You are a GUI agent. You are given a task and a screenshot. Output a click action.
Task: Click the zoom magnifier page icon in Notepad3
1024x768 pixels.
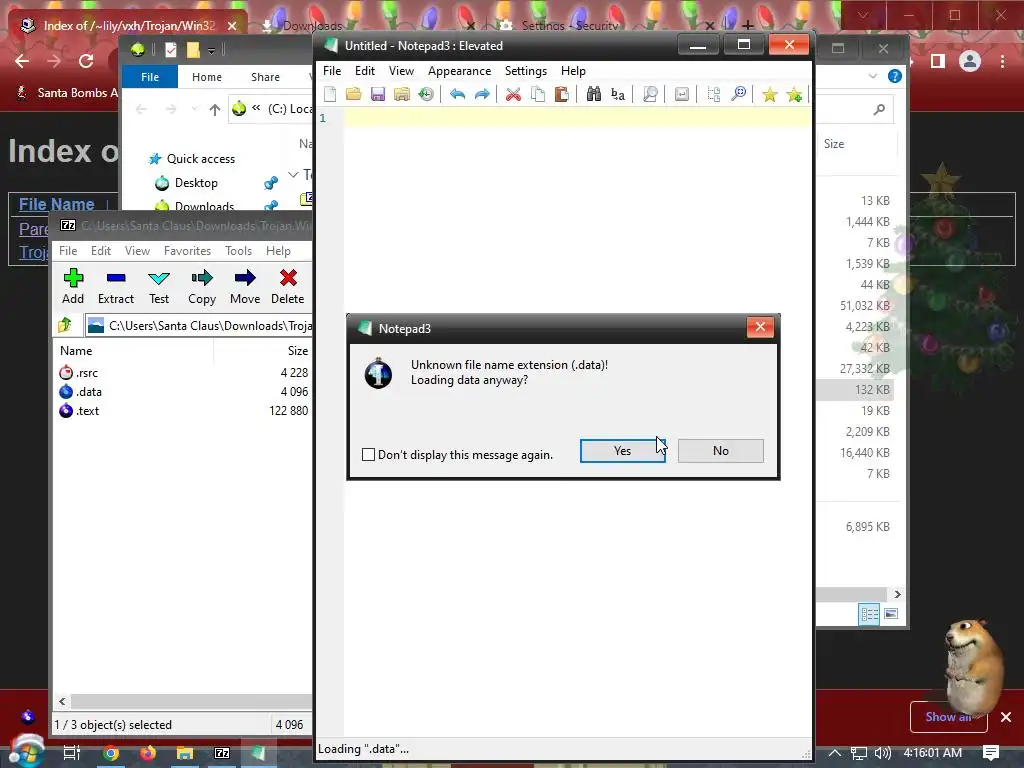coord(650,94)
